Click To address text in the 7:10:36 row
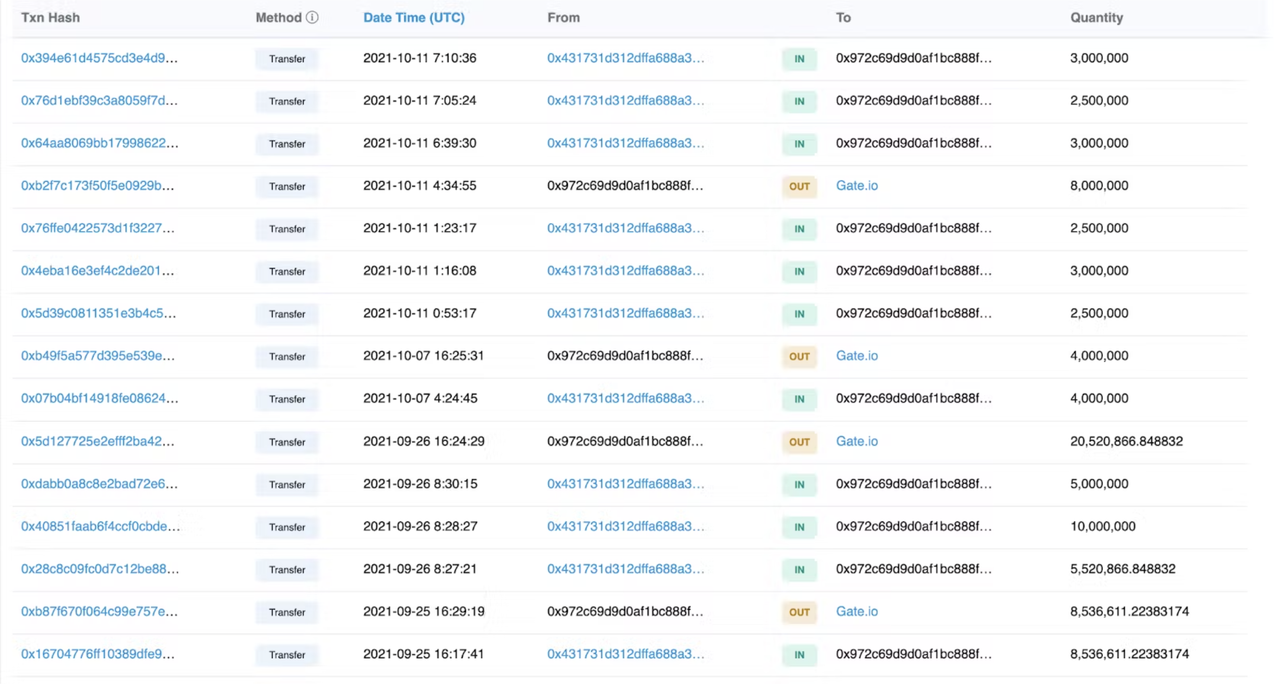1280x693 pixels. tap(914, 58)
